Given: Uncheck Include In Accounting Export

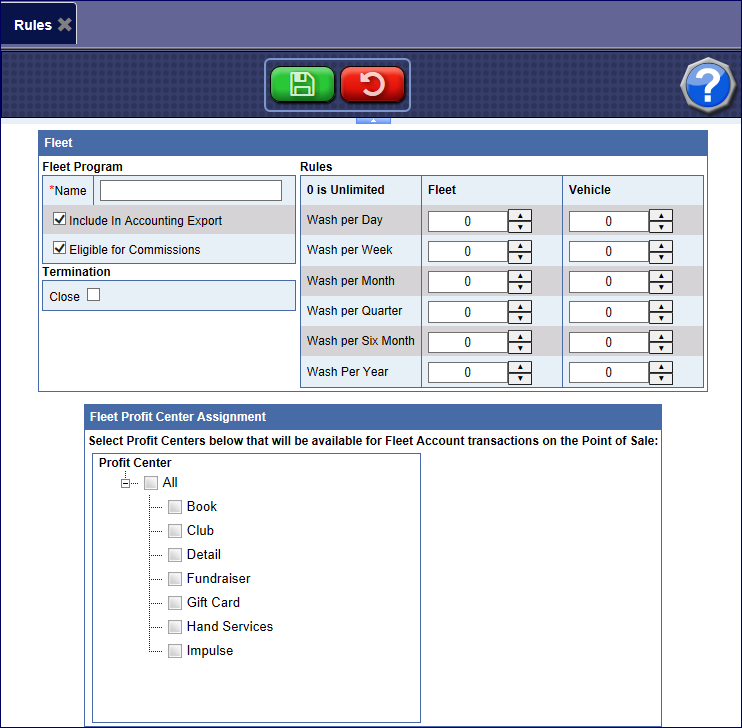Looking at the screenshot, I should [60, 220].
